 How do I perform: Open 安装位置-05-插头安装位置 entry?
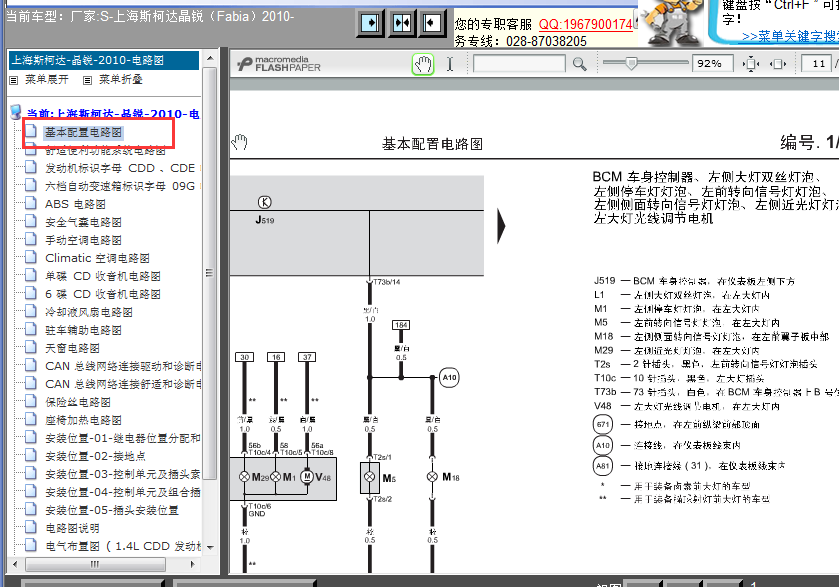[112, 510]
